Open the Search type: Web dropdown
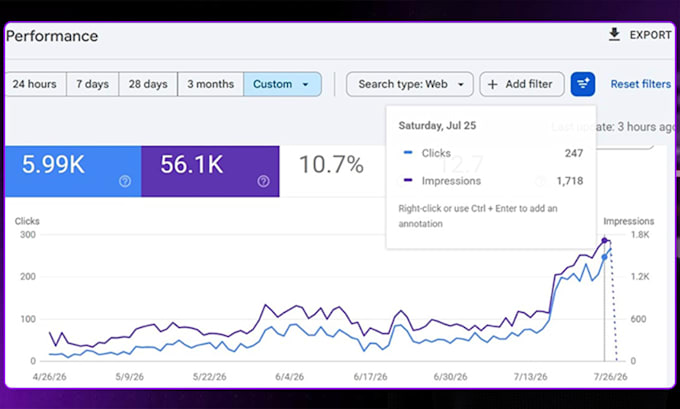This screenshot has height=409, width=680. (x=410, y=84)
